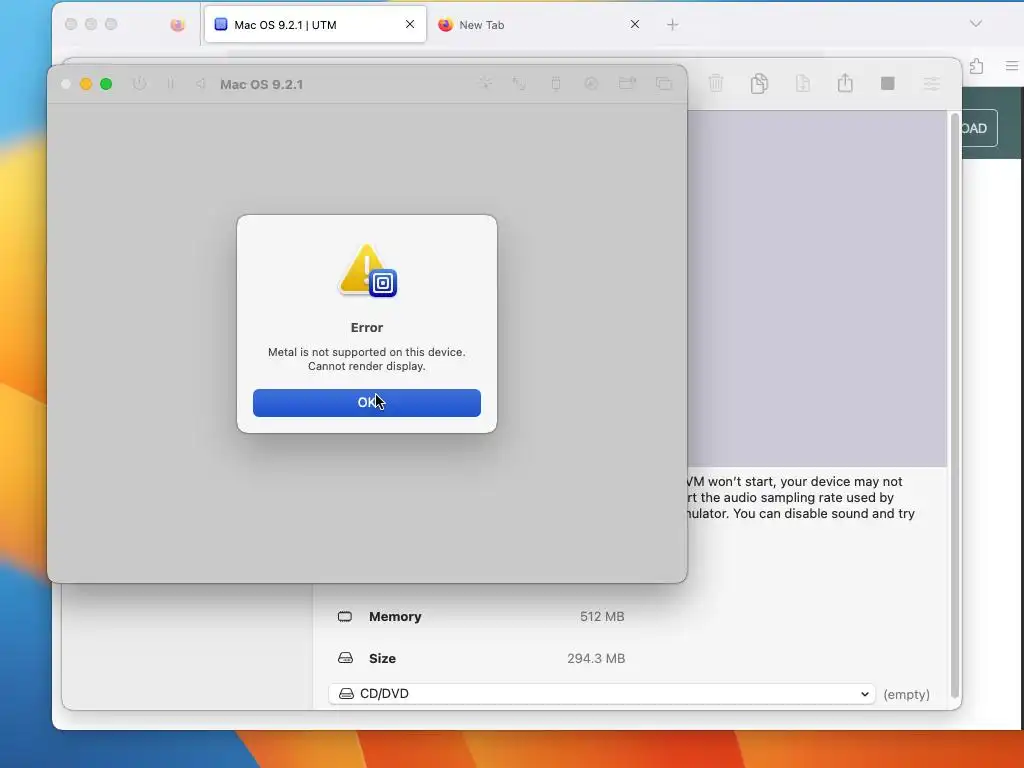Screen dimensions: 1024x768
Task: Switch to the Mac OS 9.2.1 | UTM browser tab
Action: (x=315, y=25)
